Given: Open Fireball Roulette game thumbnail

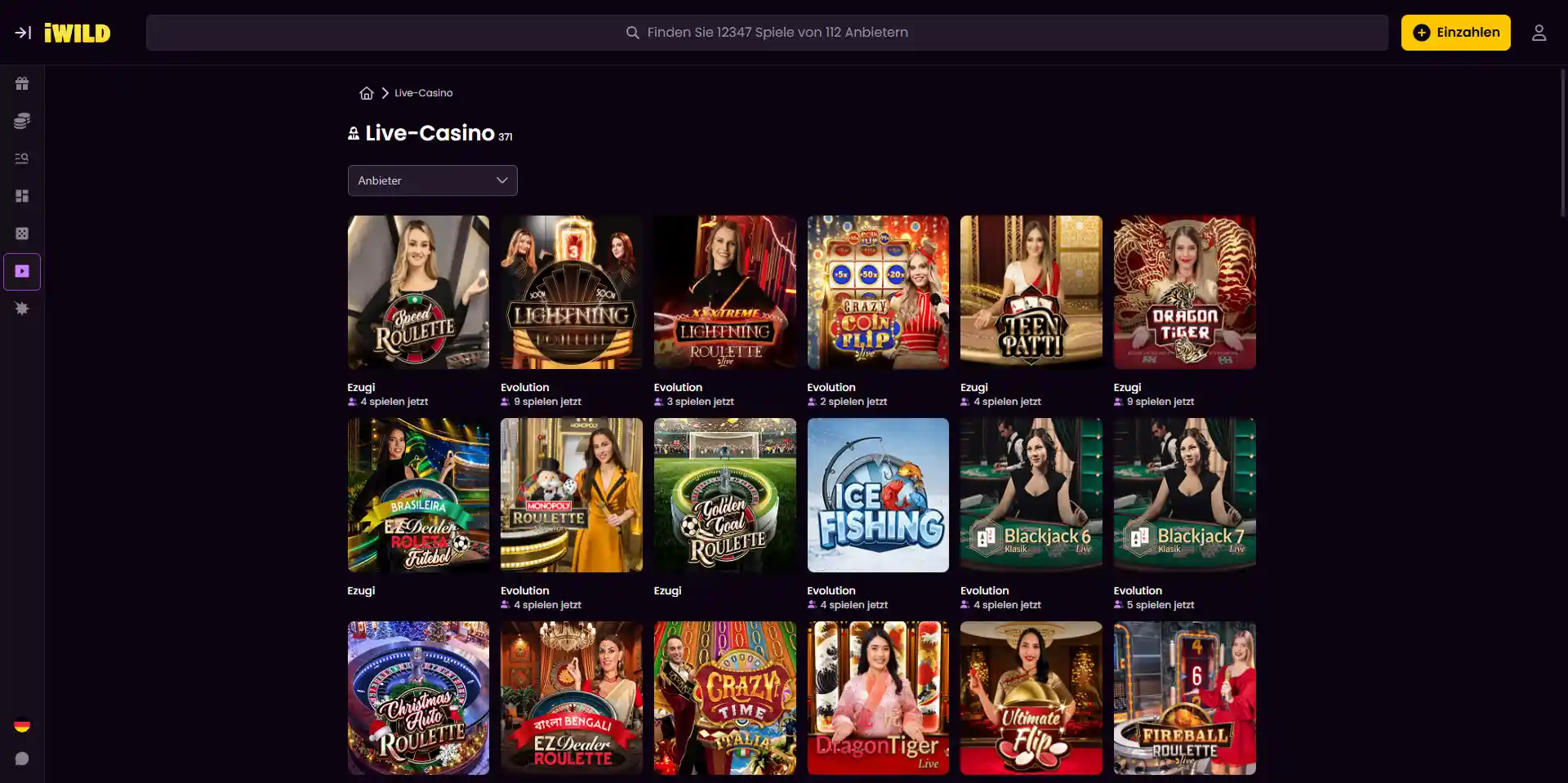Looking at the screenshot, I should tap(1185, 698).
